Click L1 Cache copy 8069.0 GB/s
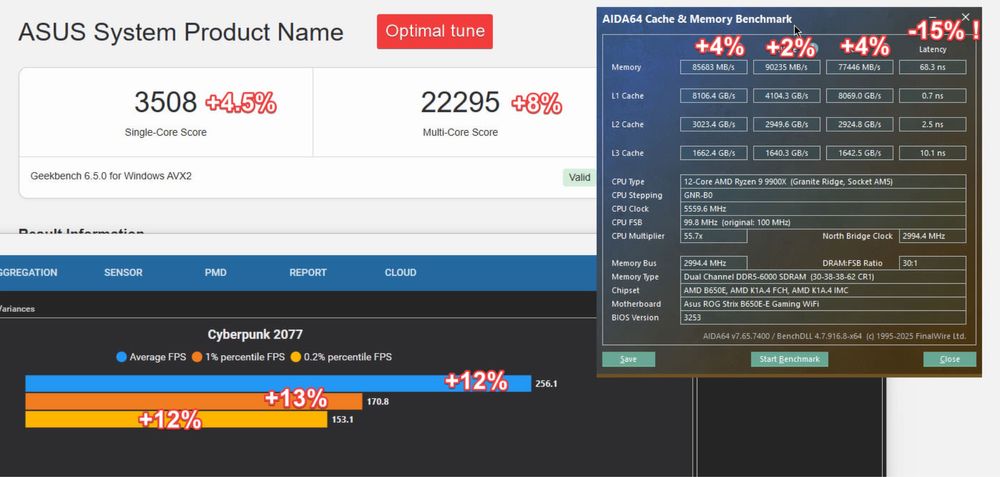Image resolution: width=1000 pixels, height=477 pixels. (x=859, y=96)
